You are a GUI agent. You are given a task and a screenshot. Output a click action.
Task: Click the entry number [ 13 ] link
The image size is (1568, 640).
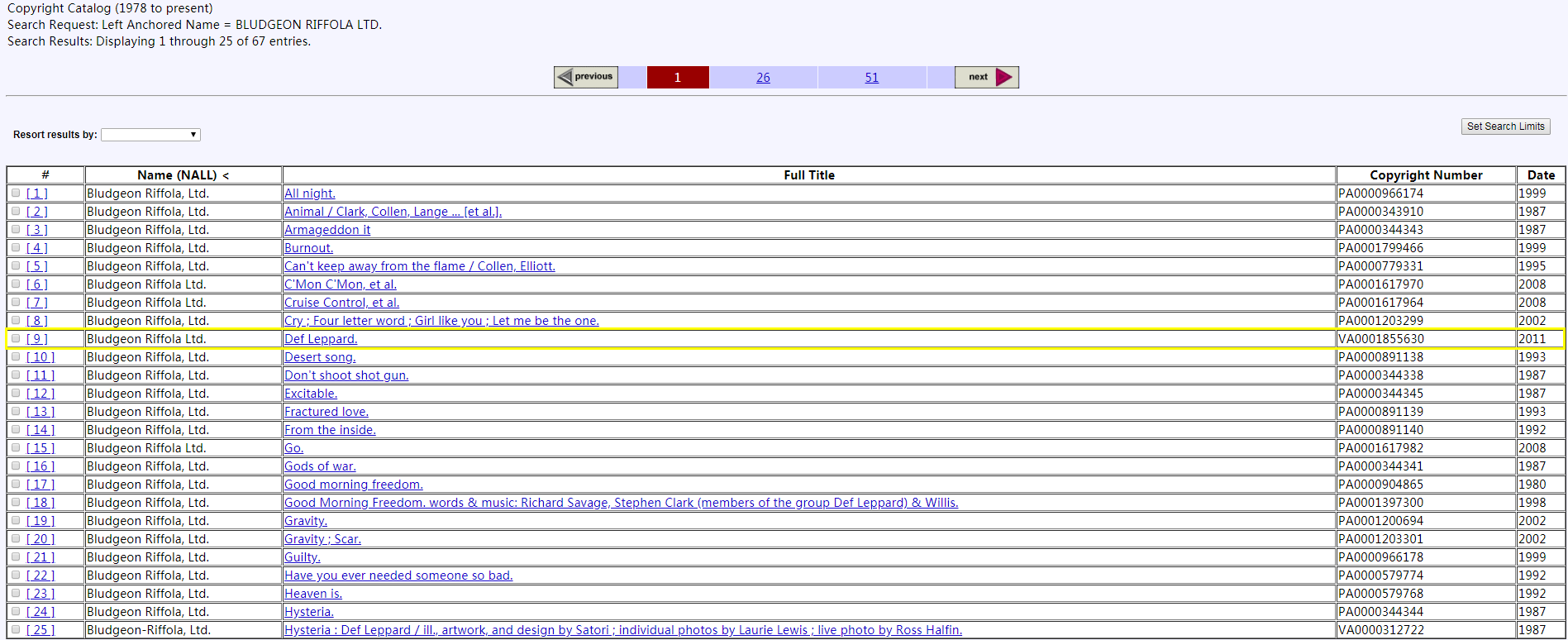click(x=41, y=412)
